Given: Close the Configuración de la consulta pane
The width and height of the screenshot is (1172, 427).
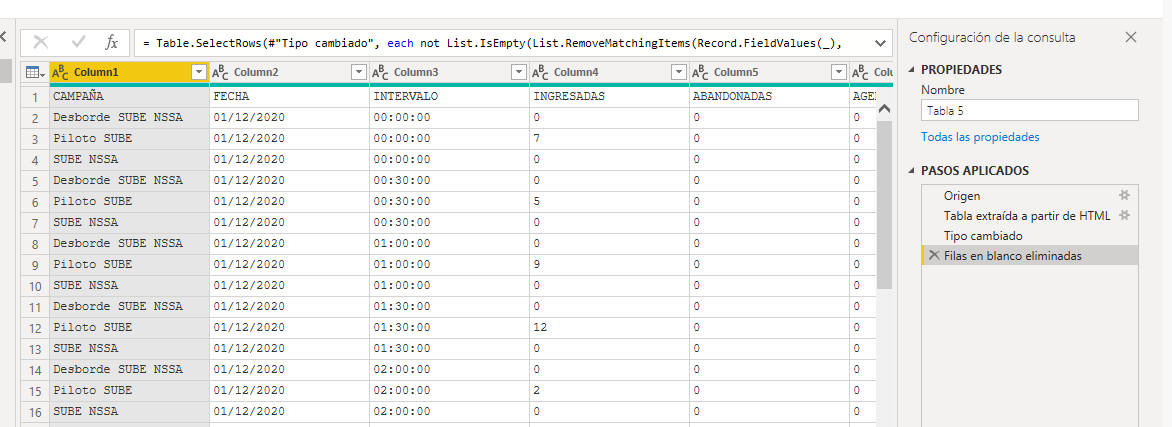Looking at the screenshot, I should [x=1131, y=37].
